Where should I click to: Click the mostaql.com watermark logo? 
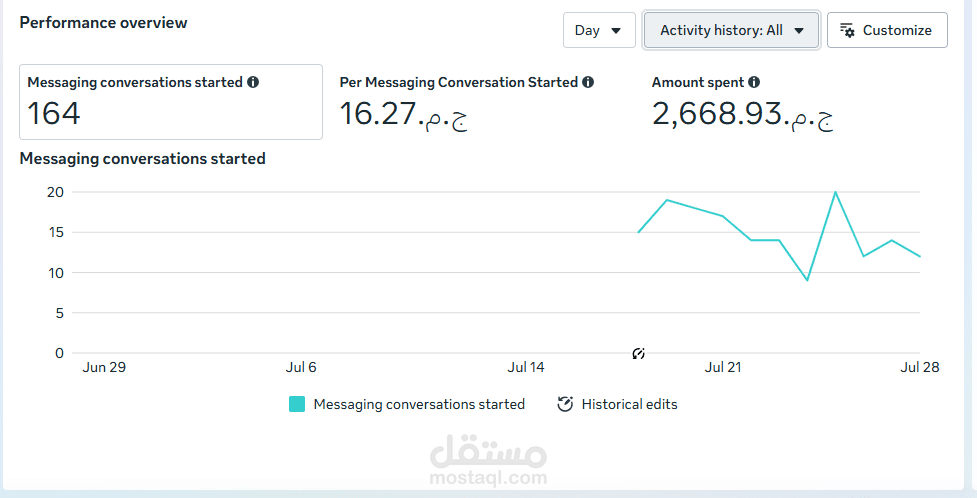pyautogui.click(x=488, y=460)
